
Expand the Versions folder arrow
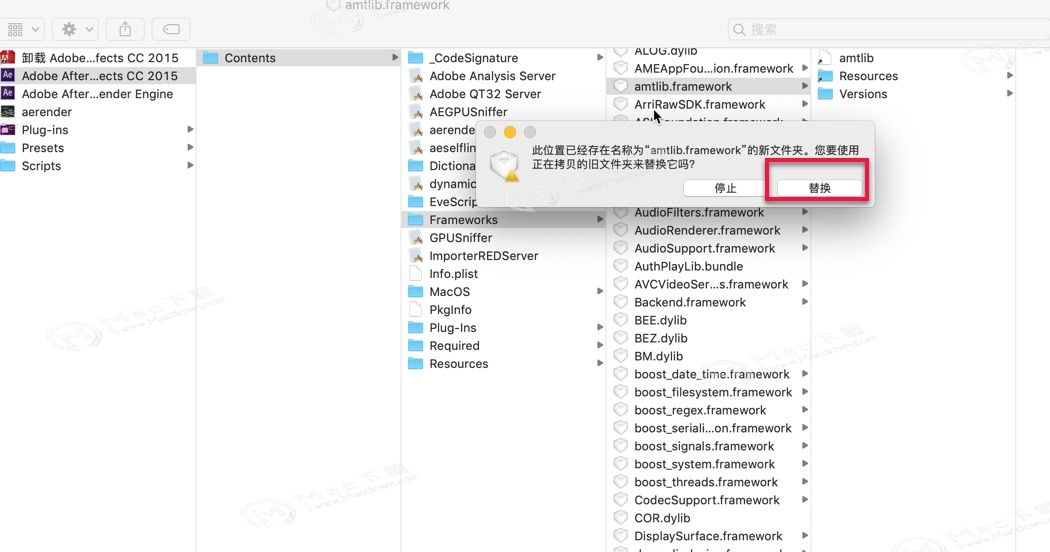click(1010, 94)
